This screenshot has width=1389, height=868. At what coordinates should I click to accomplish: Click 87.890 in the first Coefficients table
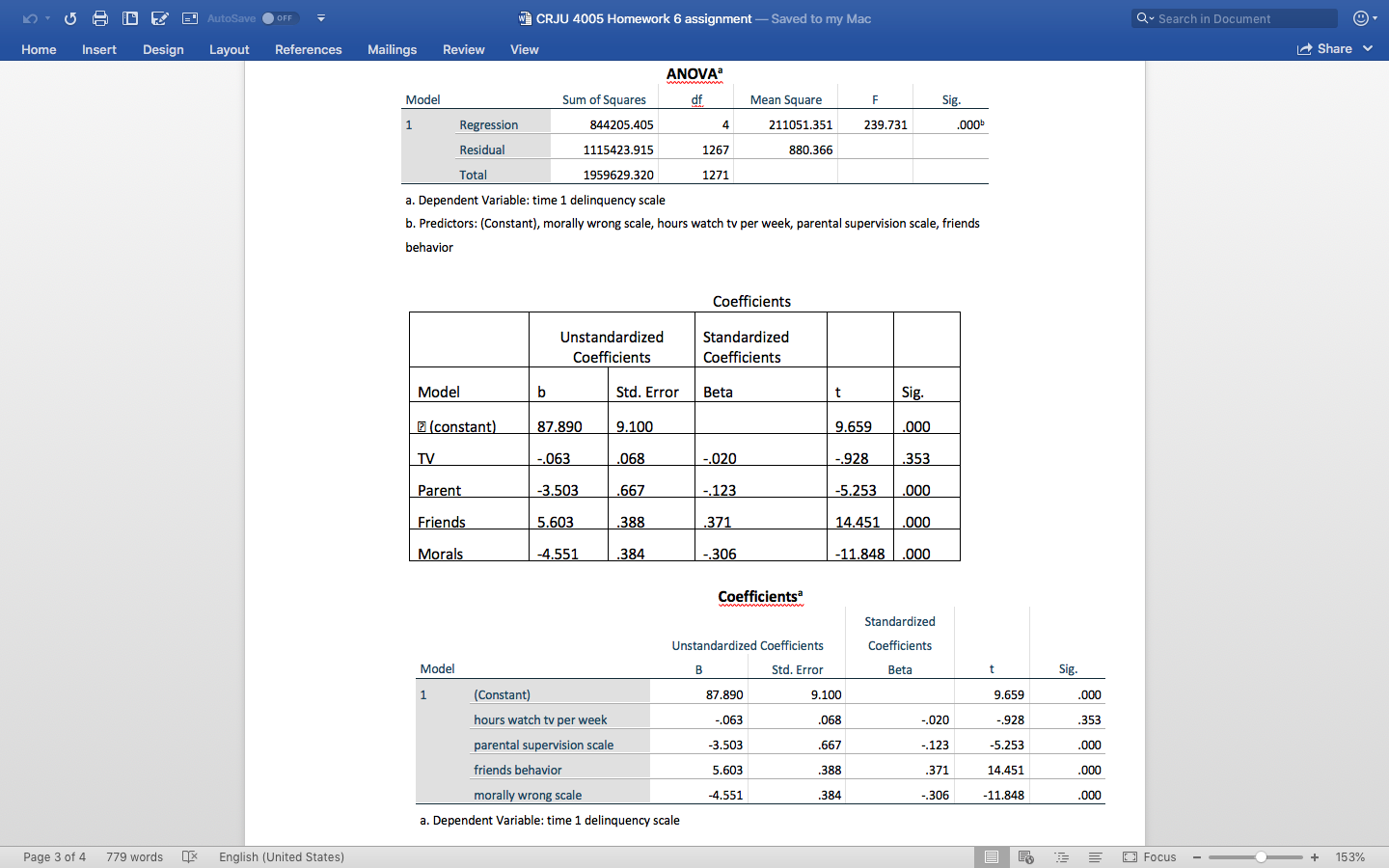(559, 426)
